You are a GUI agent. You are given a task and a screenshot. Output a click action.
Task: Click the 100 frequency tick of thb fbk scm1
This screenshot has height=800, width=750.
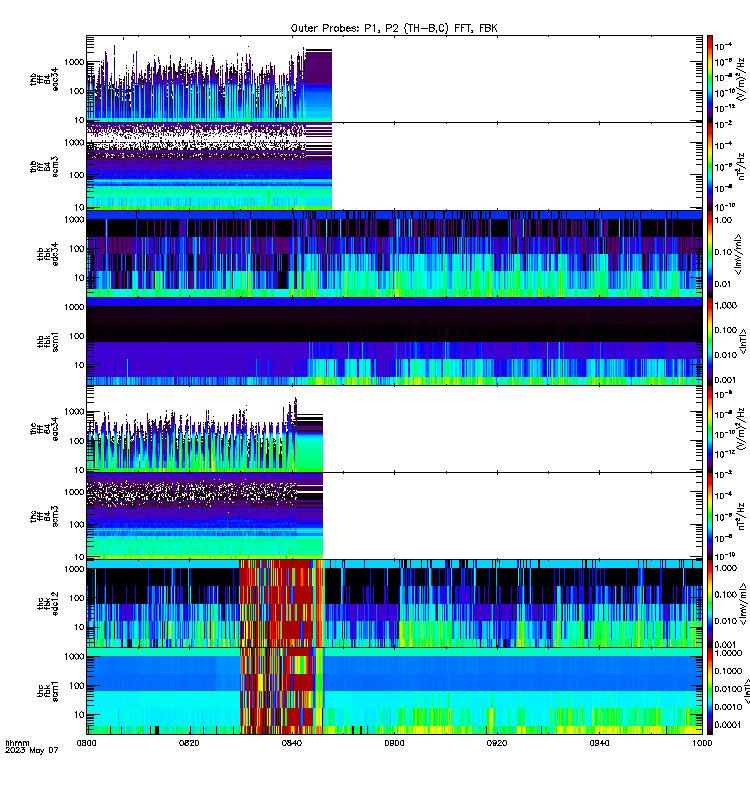[x=76, y=336]
